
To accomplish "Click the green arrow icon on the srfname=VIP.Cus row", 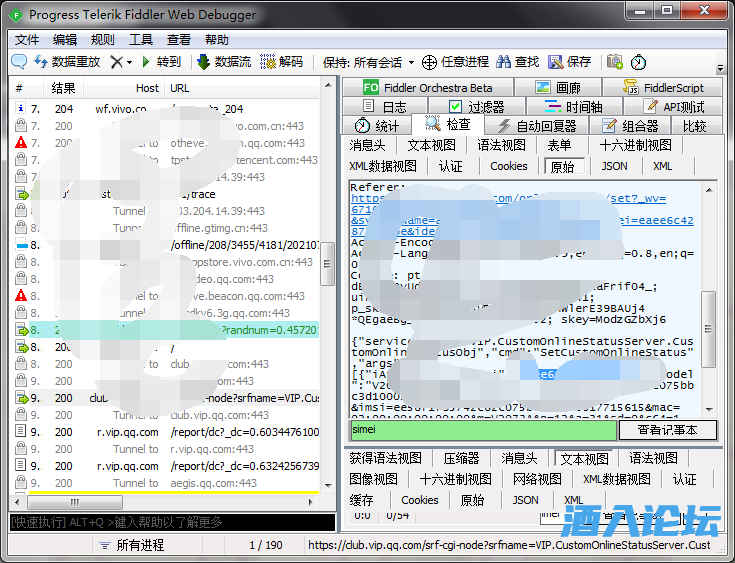I will click(x=22, y=398).
